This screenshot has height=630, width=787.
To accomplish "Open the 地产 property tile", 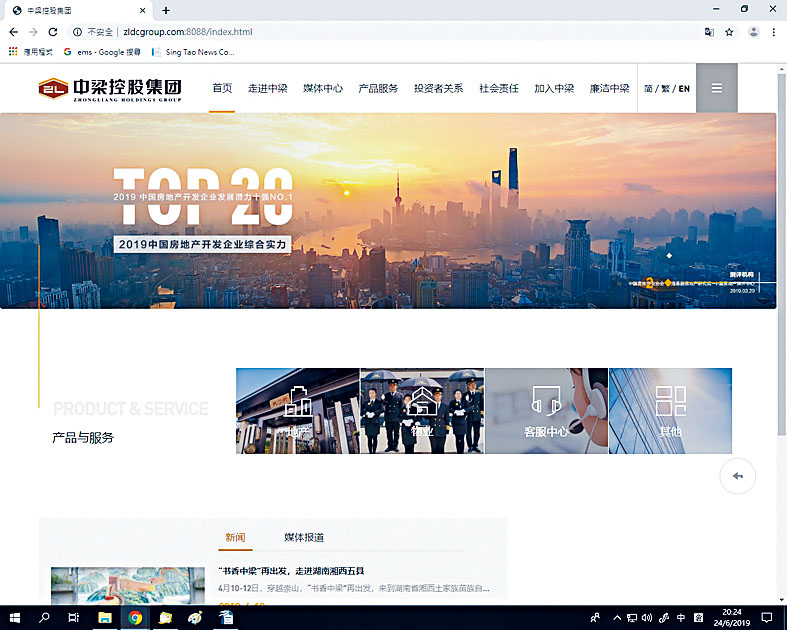I will [298, 411].
